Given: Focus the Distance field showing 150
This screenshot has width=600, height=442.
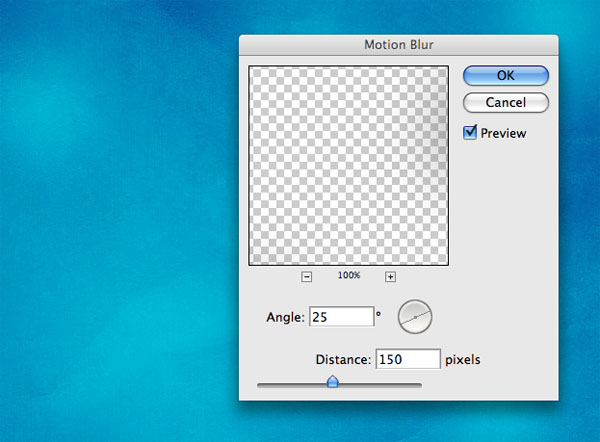Looking at the screenshot, I should pos(408,359).
